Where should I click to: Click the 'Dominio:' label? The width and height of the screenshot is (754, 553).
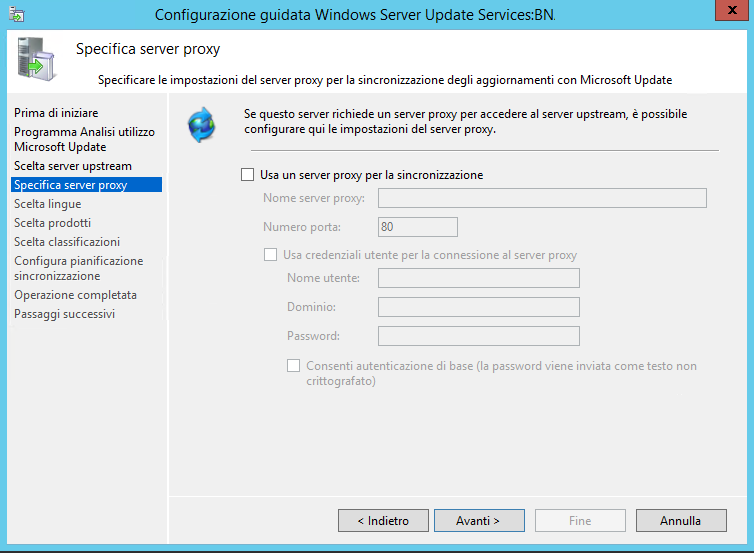coord(311,307)
